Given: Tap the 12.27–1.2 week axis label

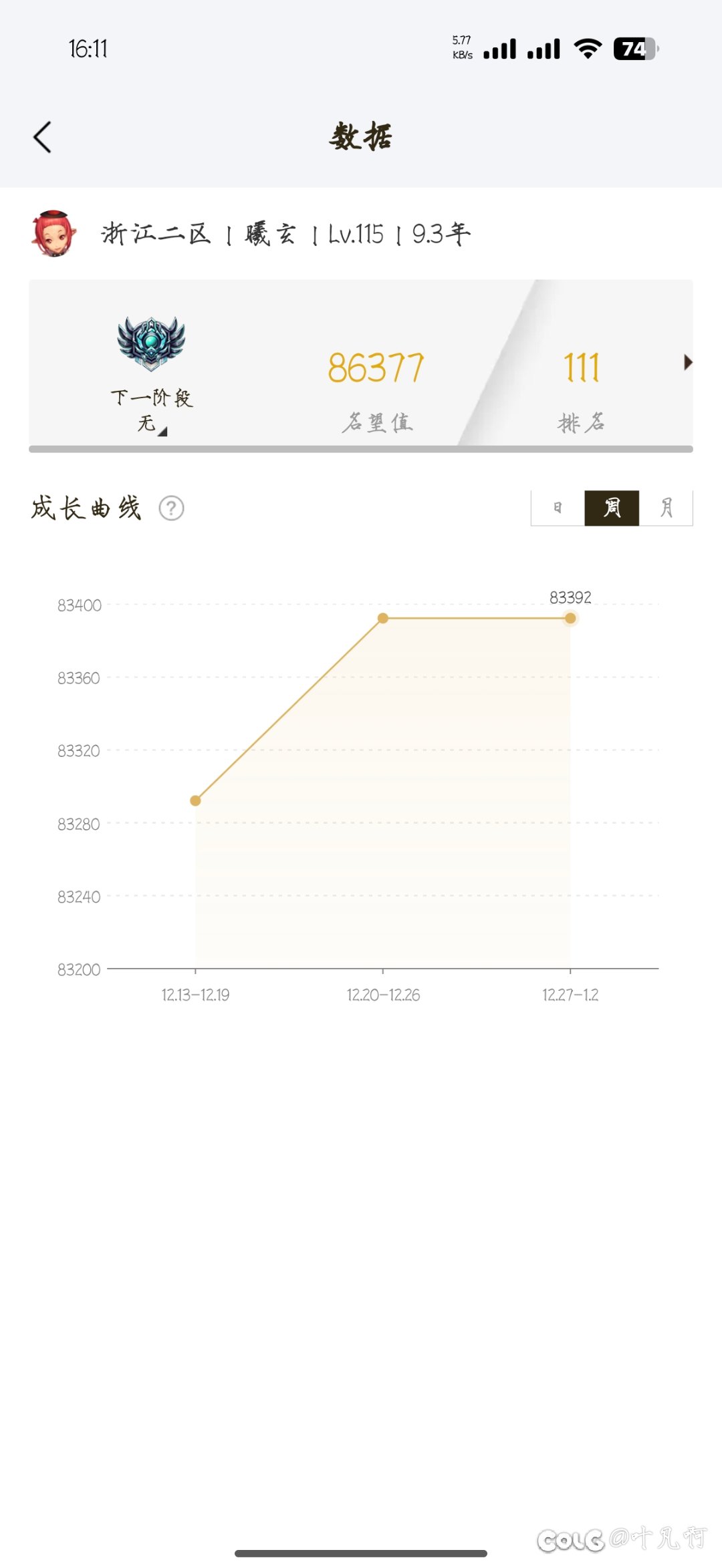Looking at the screenshot, I should (570, 995).
